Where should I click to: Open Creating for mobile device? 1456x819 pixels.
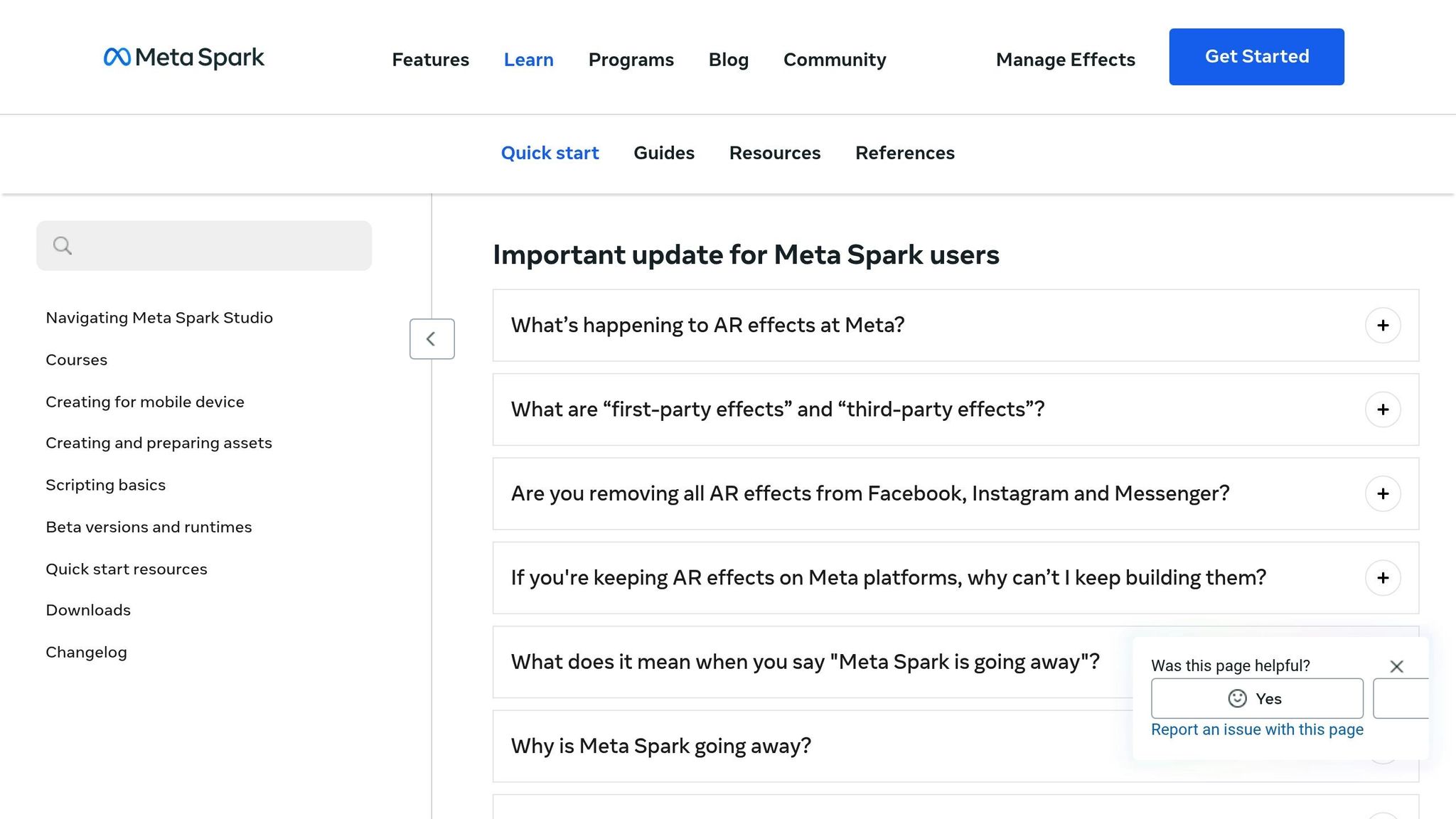[x=145, y=402]
